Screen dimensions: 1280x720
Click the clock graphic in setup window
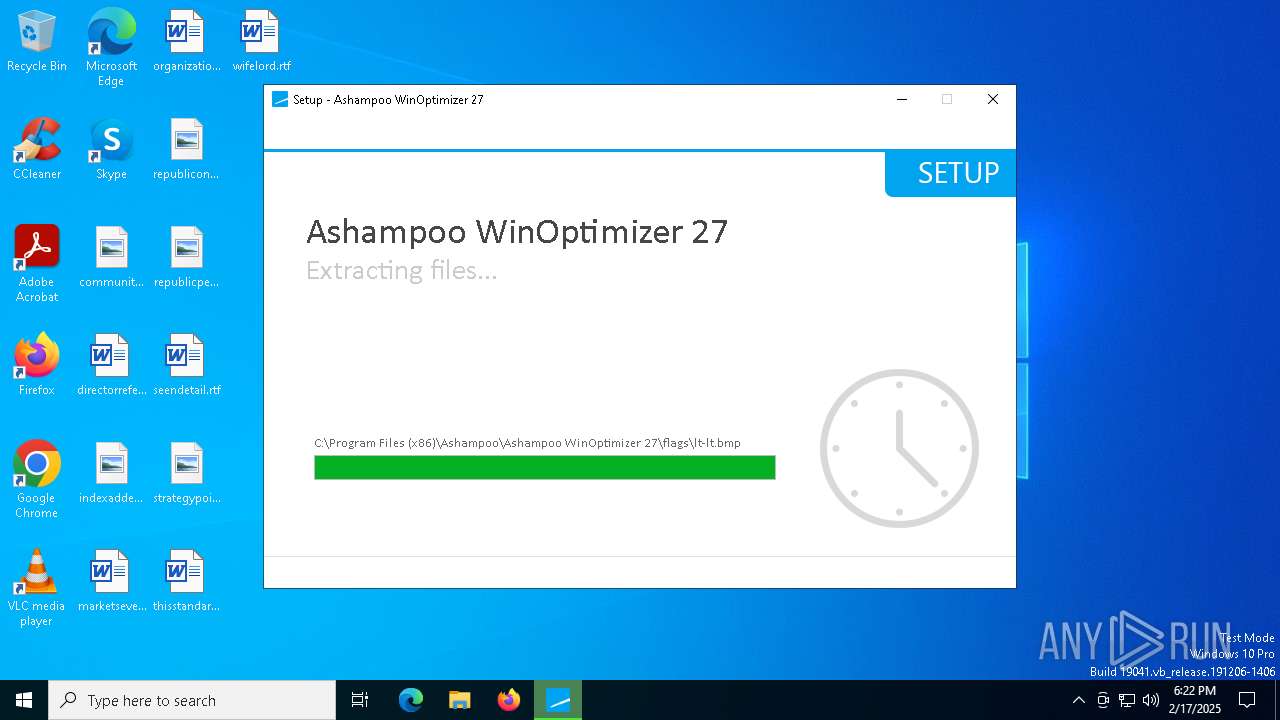[899, 448]
